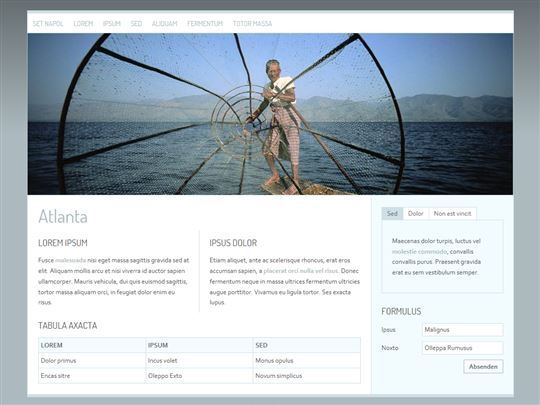Select the LOREM table column header

(92, 345)
